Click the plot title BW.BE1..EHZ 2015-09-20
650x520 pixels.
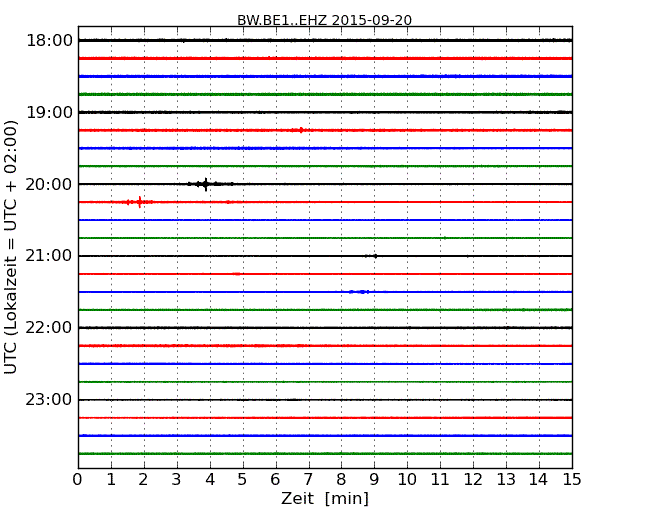pos(324,20)
